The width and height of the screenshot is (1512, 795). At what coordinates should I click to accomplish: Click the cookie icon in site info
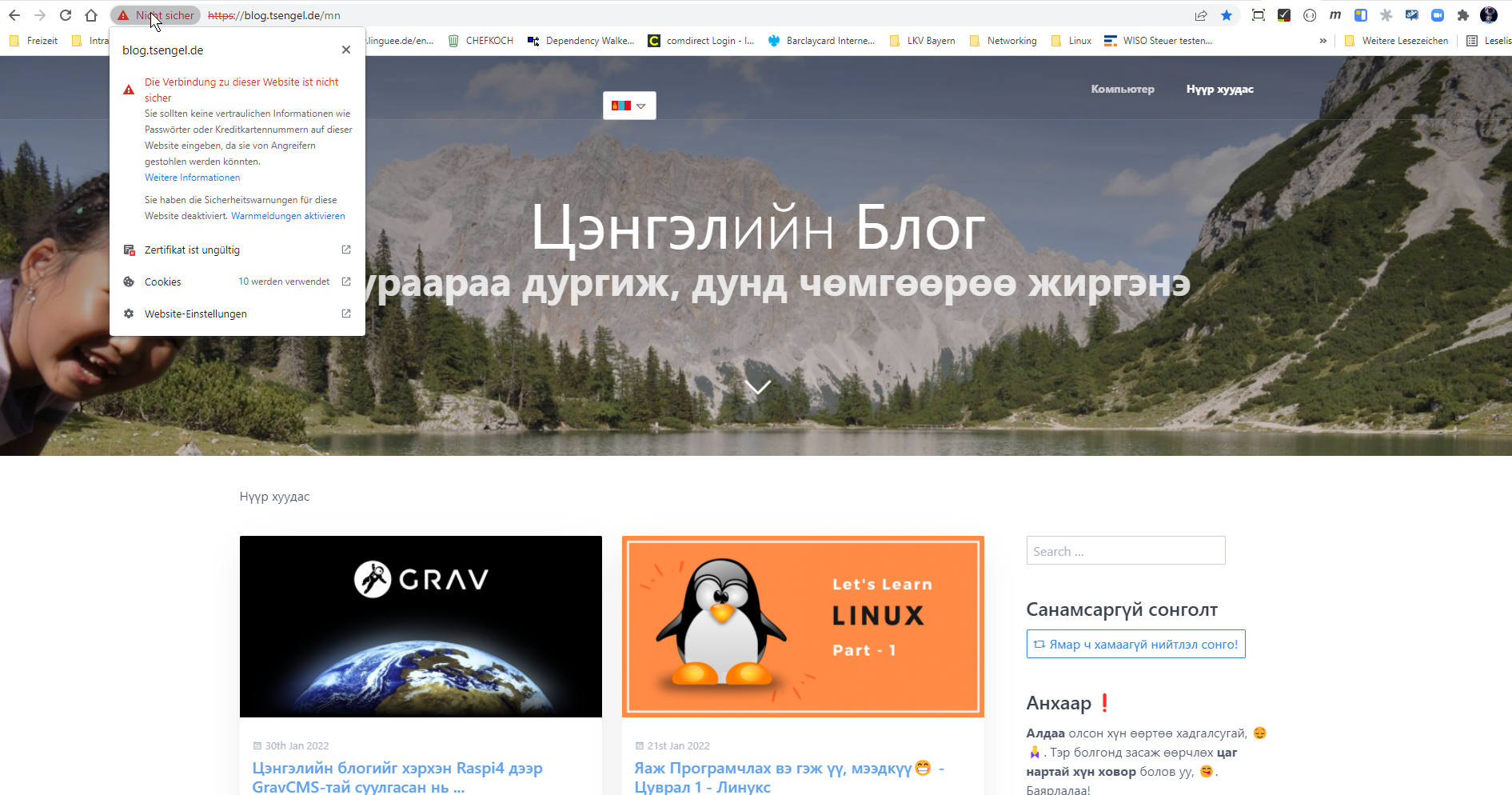(x=129, y=282)
